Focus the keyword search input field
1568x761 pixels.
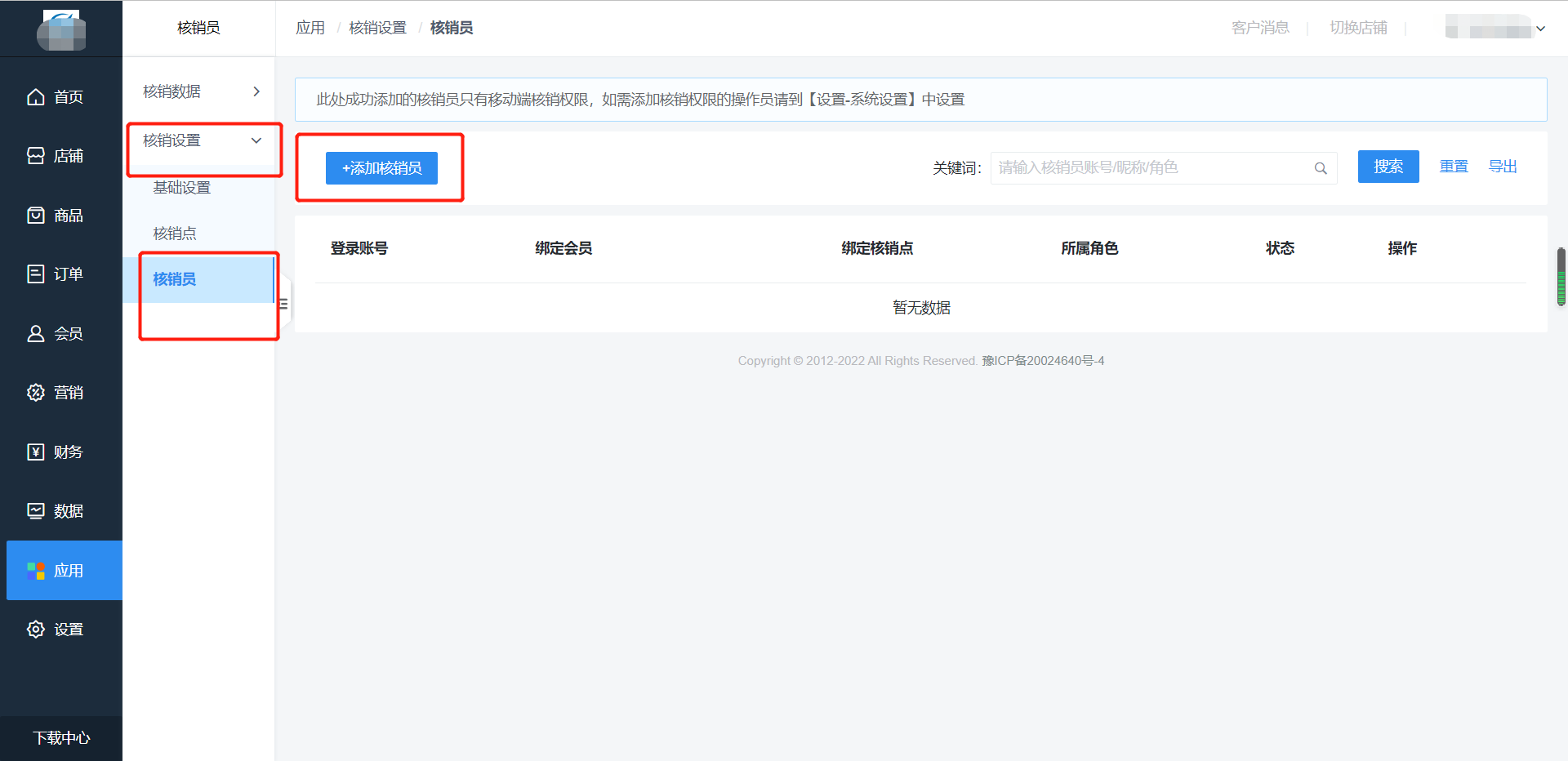[x=1147, y=168]
